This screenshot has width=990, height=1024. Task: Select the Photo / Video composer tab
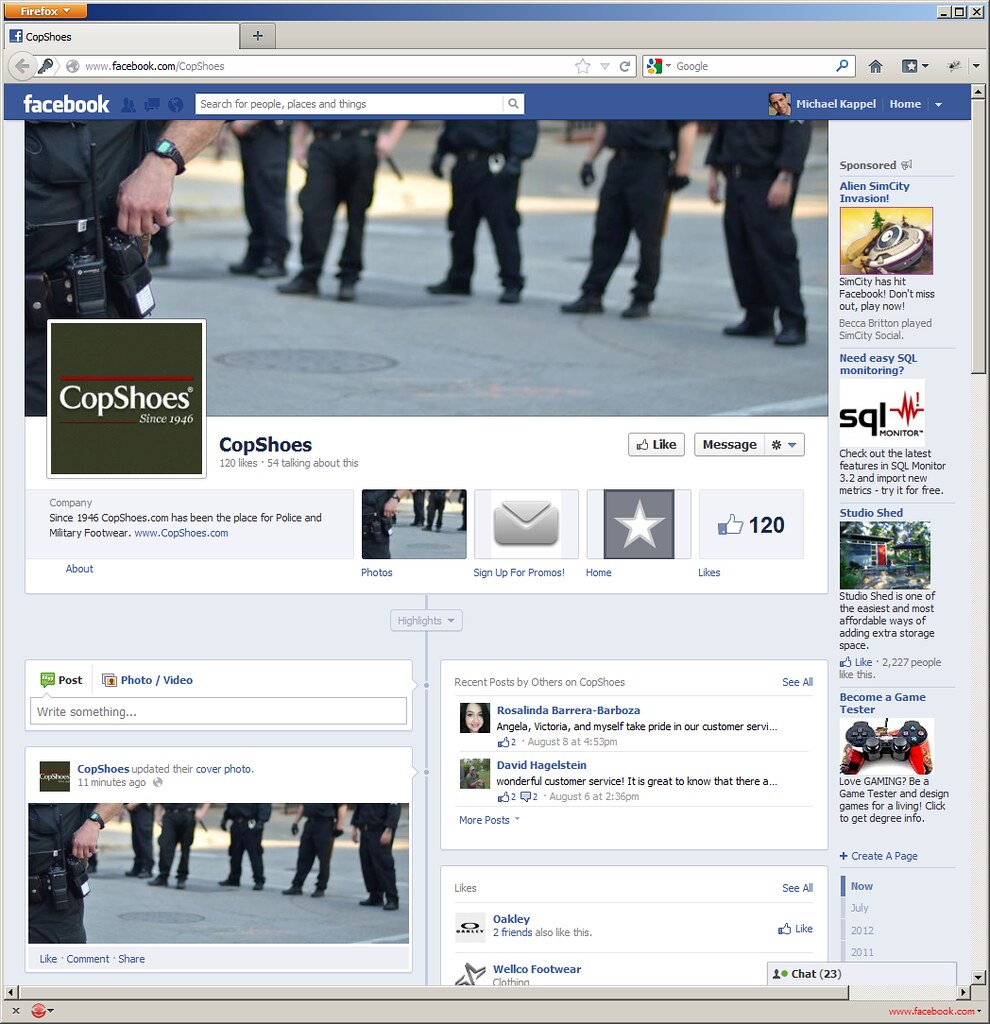(x=148, y=680)
